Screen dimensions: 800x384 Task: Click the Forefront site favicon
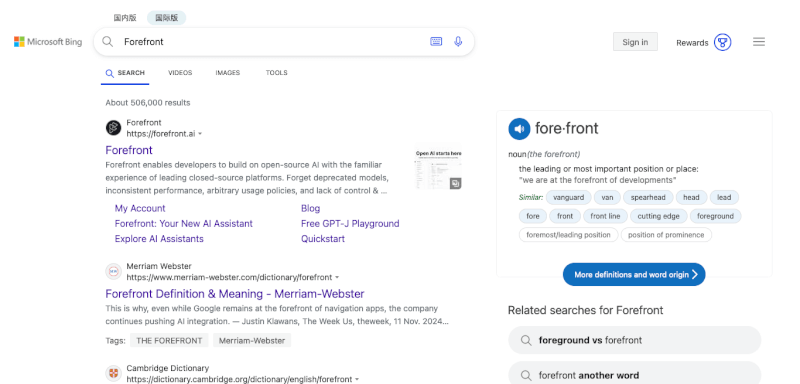113,127
